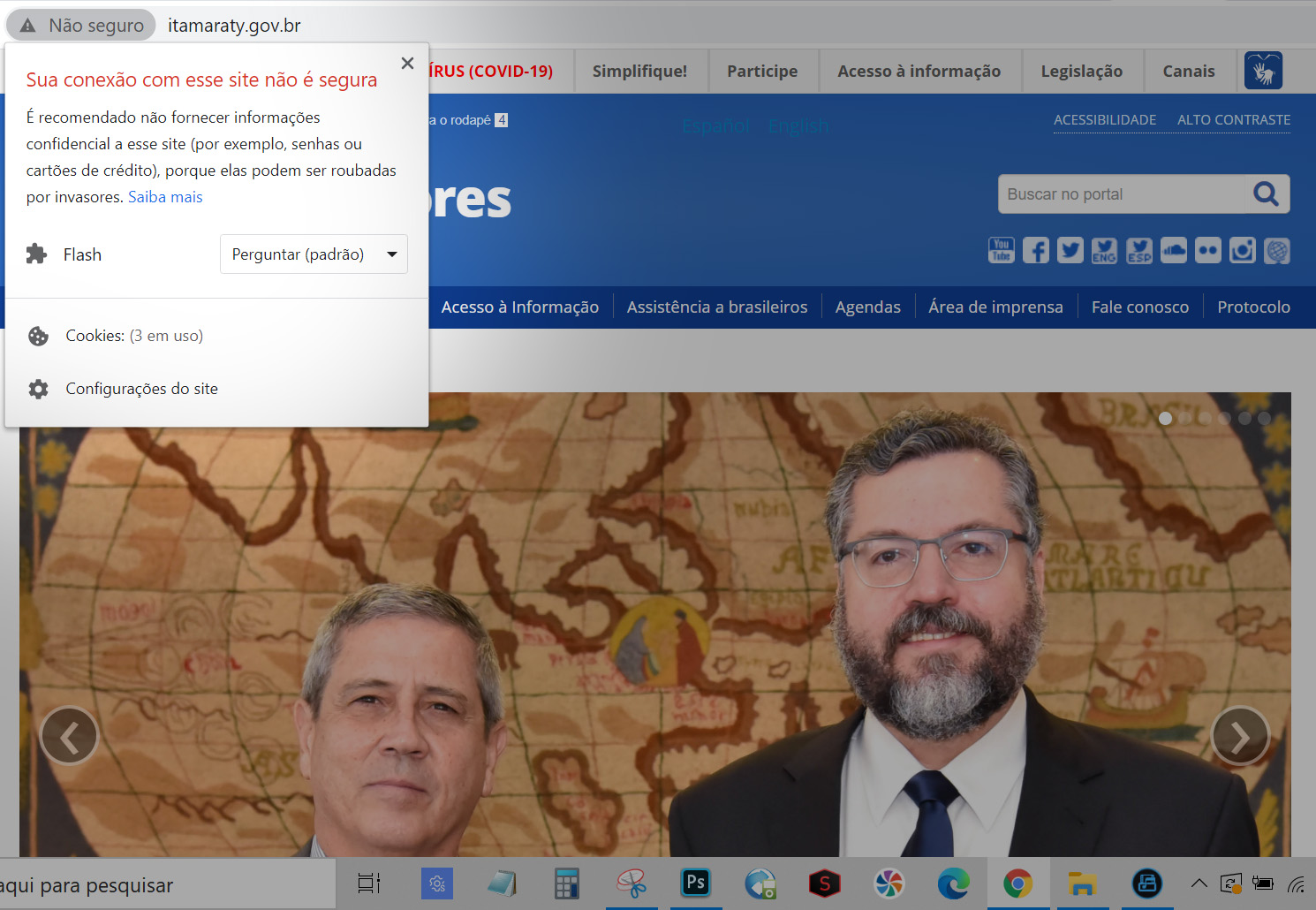Click the Flash puzzle piece icon
Viewport: 1316px width, 910px height.
point(36,254)
